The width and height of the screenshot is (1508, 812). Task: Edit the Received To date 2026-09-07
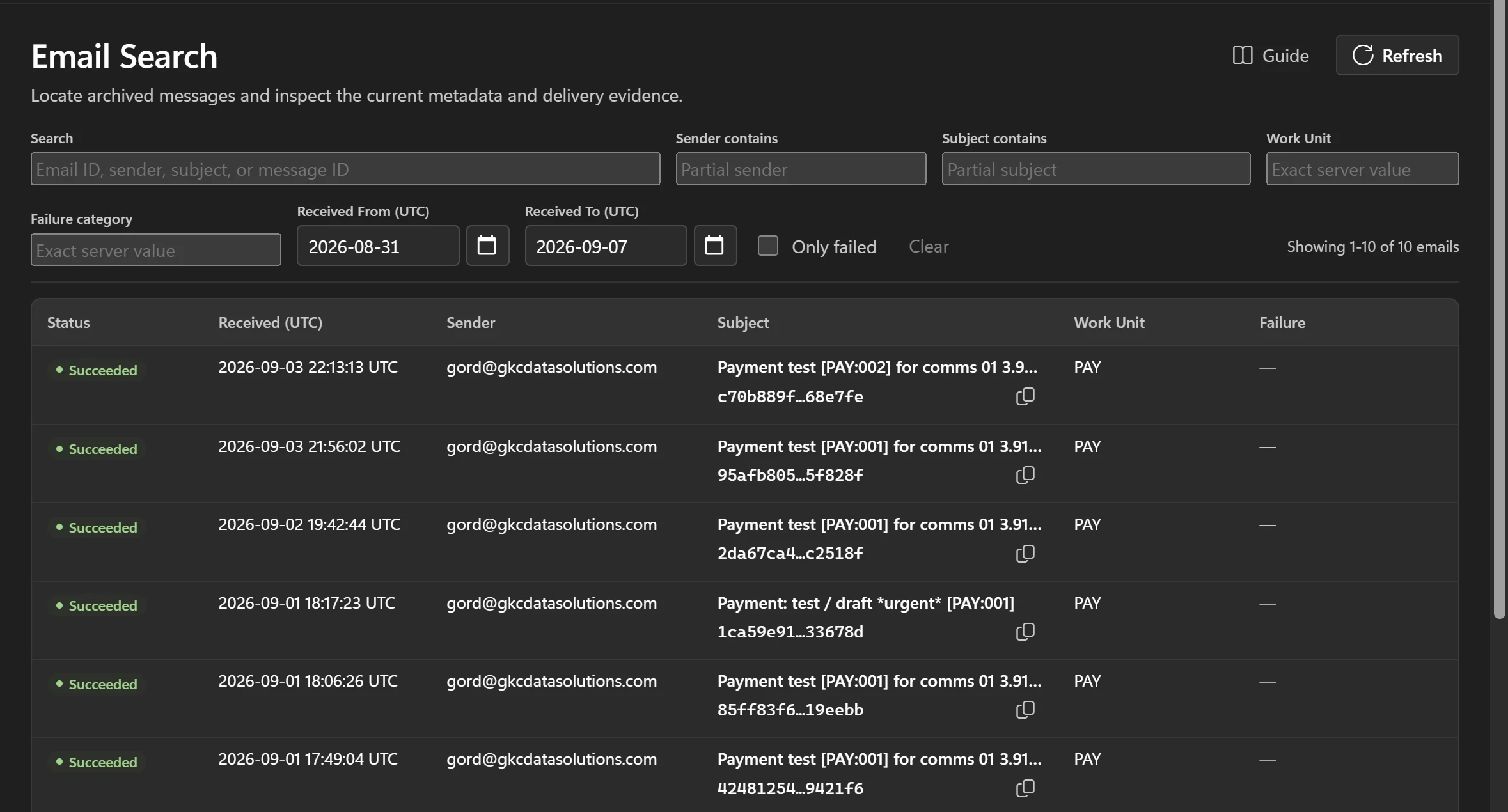click(606, 246)
